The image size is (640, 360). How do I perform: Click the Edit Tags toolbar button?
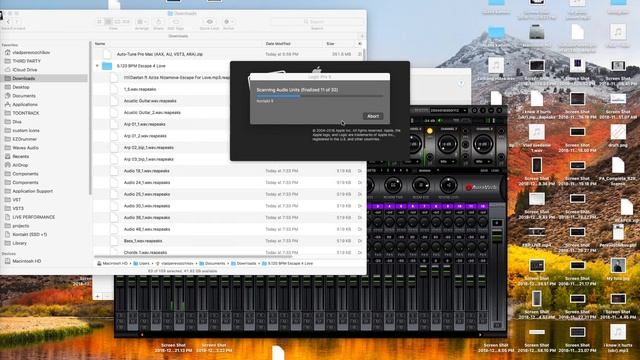click(176, 22)
